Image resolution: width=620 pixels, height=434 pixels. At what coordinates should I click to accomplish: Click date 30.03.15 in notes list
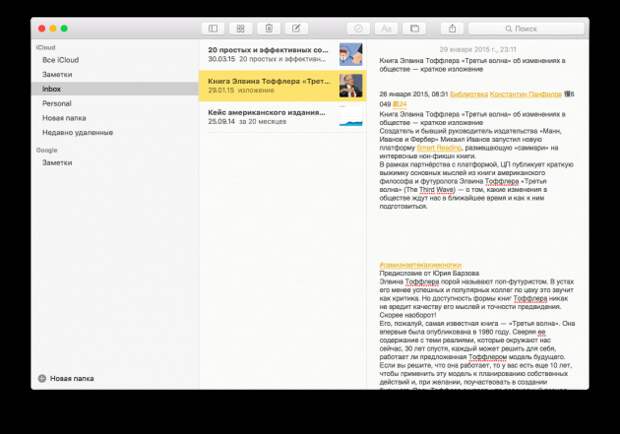[221, 59]
